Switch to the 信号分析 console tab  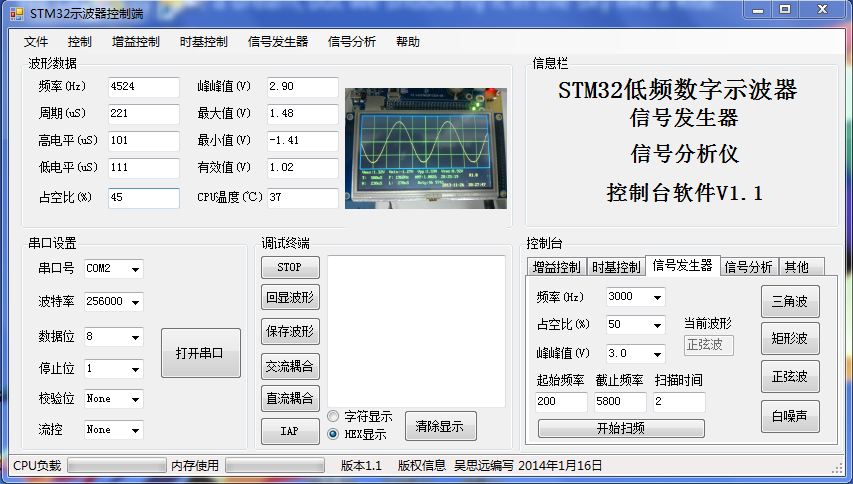point(749,267)
